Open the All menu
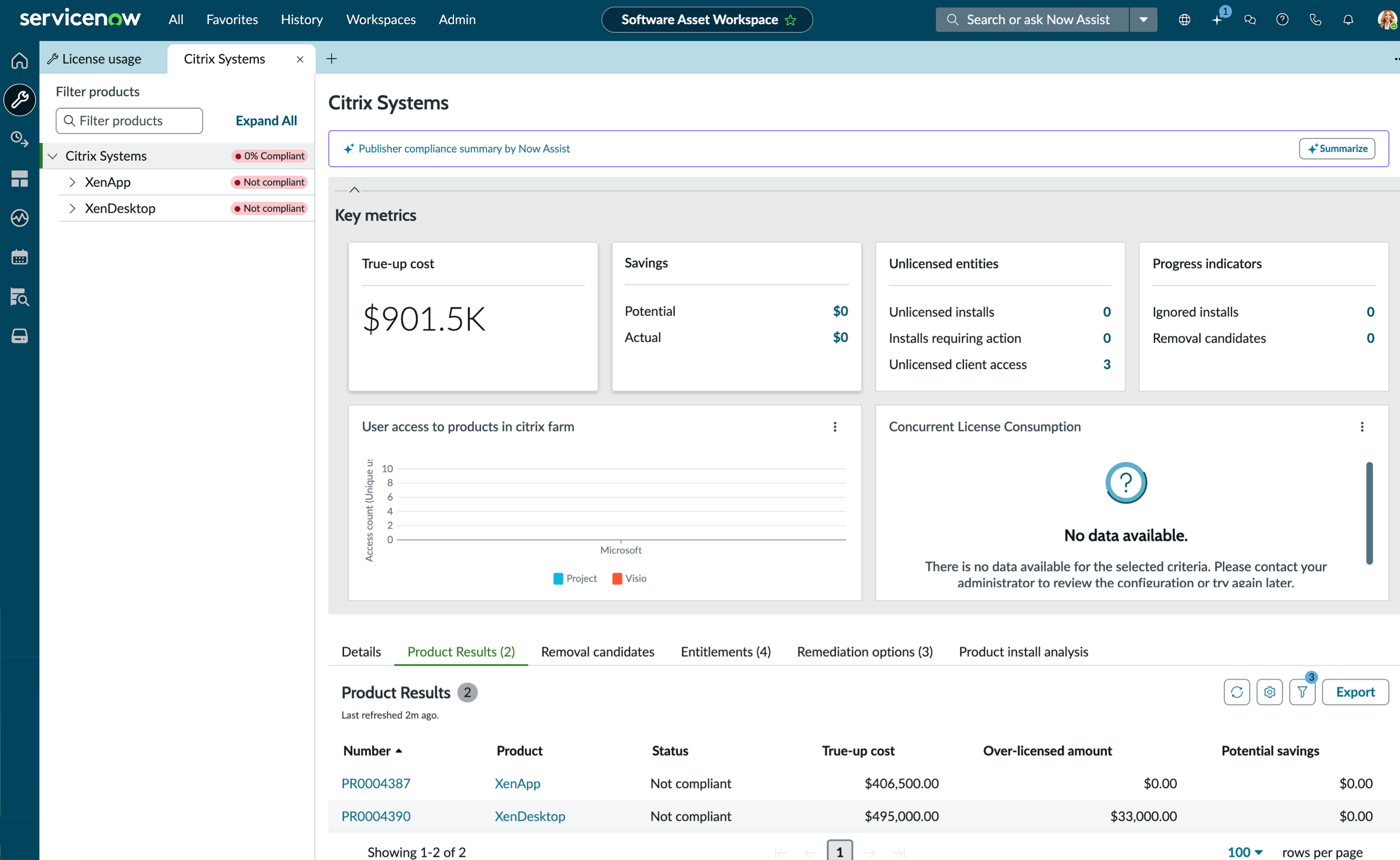This screenshot has width=1400, height=860. click(x=176, y=20)
